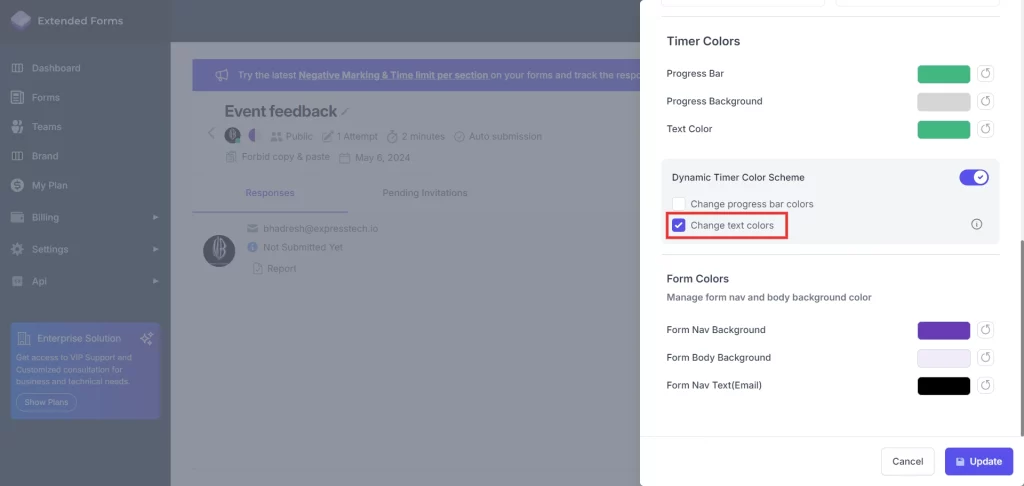Click the 1 Attempt label
Image resolution: width=1024 pixels, height=486 pixels.
click(x=357, y=137)
